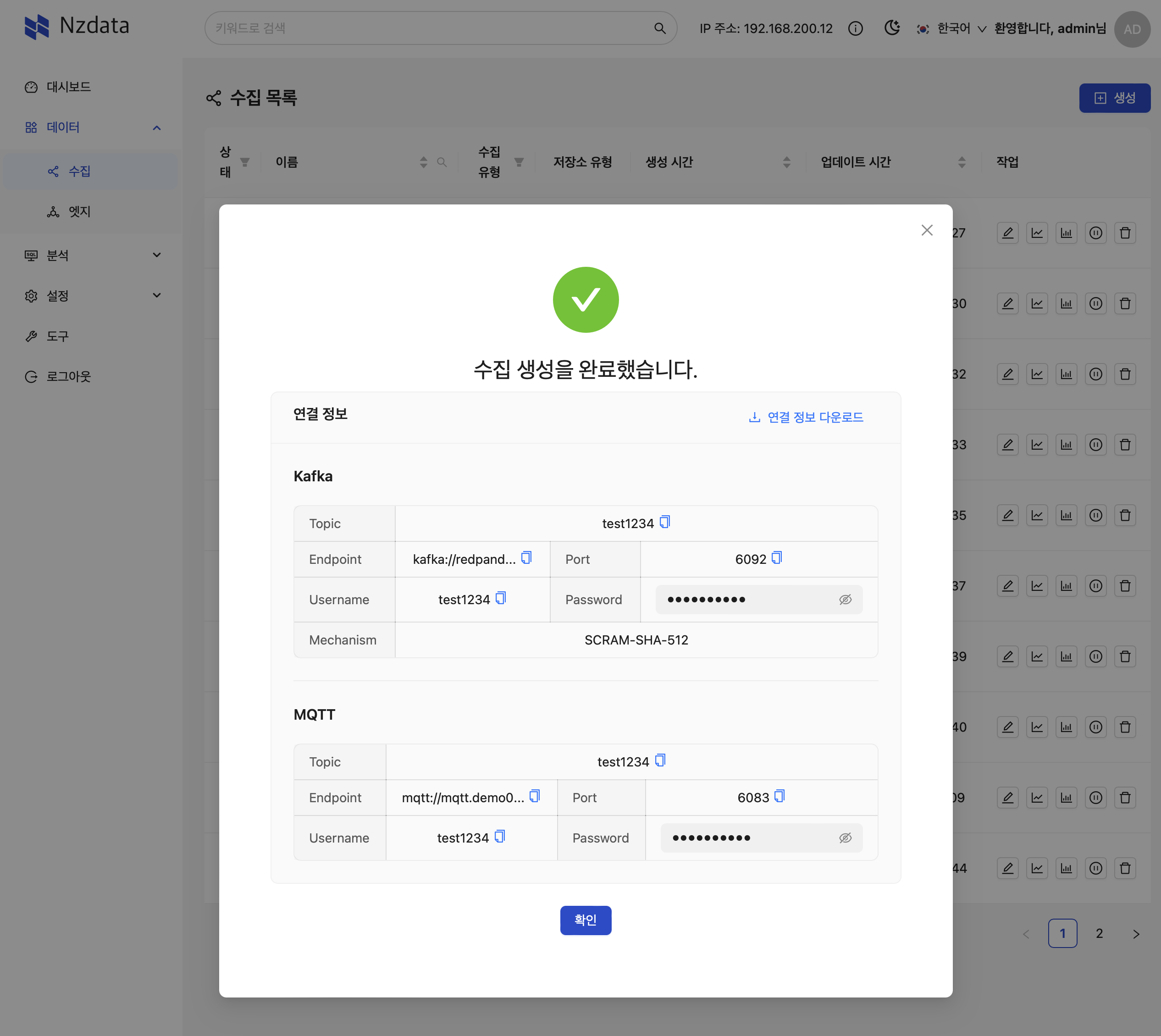Edit the row ending in 30

pyautogui.click(x=1008, y=303)
